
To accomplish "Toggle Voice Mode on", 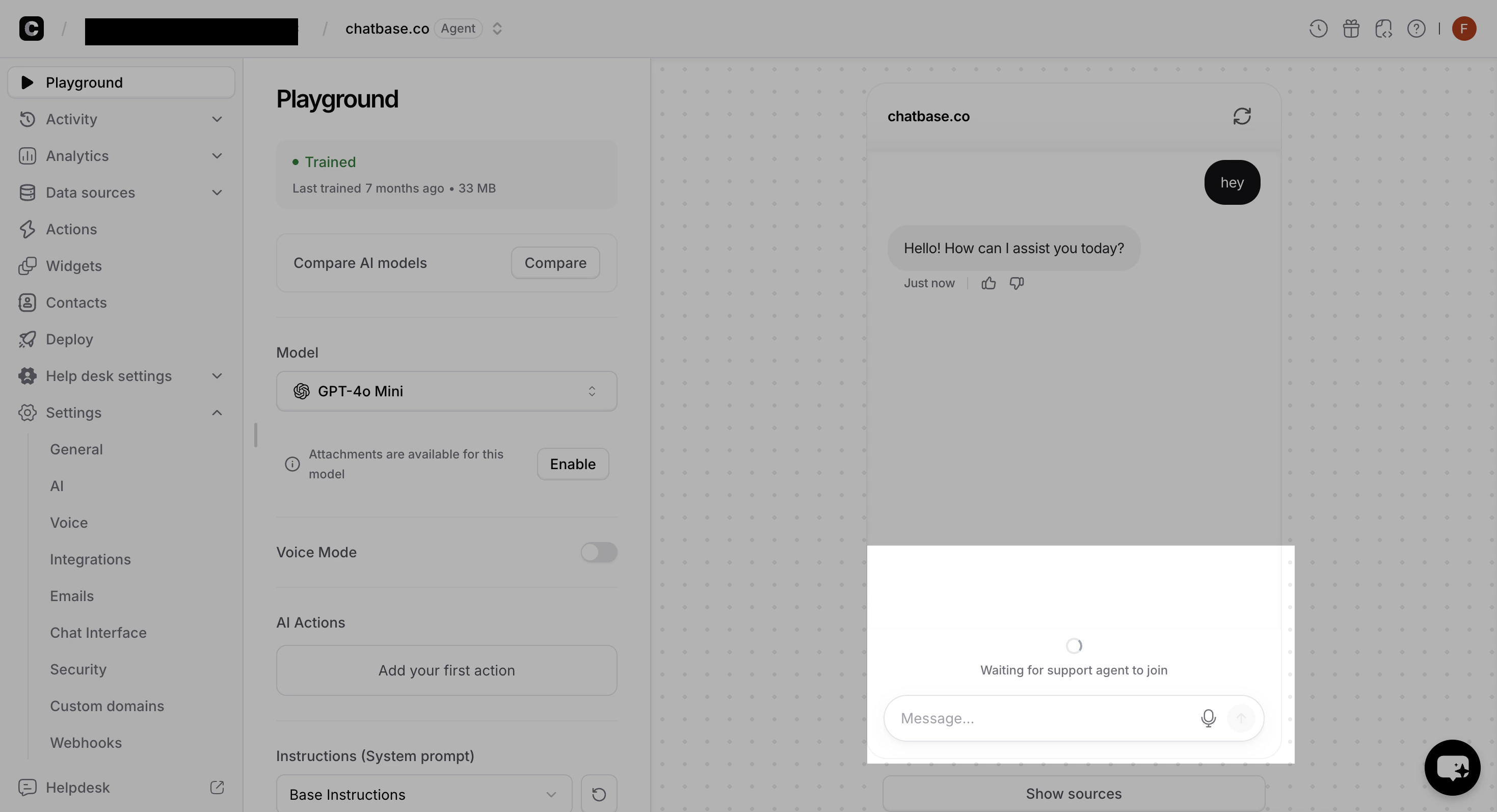I will pos(599,552).
